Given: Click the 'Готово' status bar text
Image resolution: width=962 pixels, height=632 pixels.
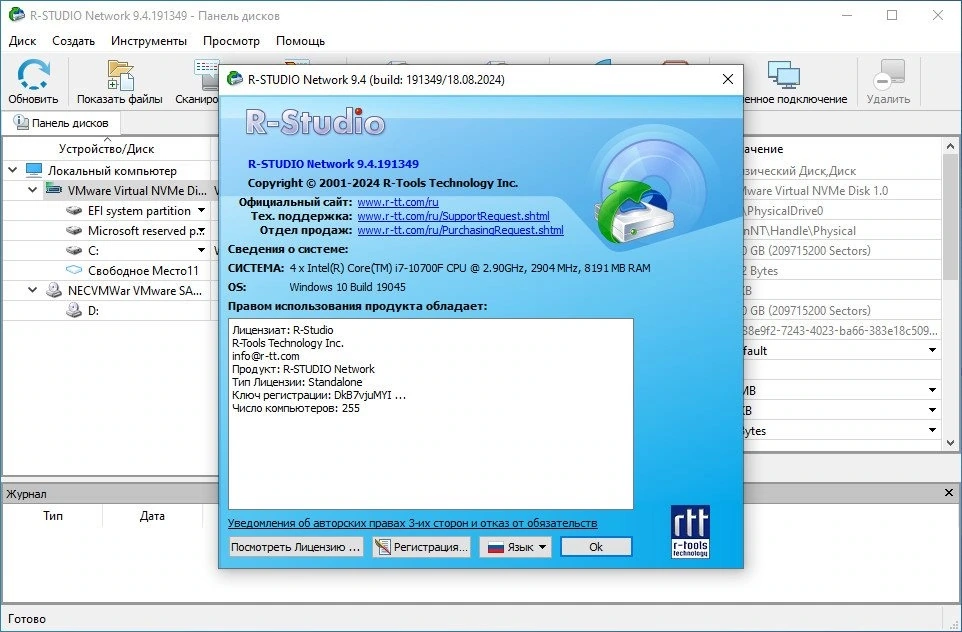Looking at the screenshot, I should (27, 619).
